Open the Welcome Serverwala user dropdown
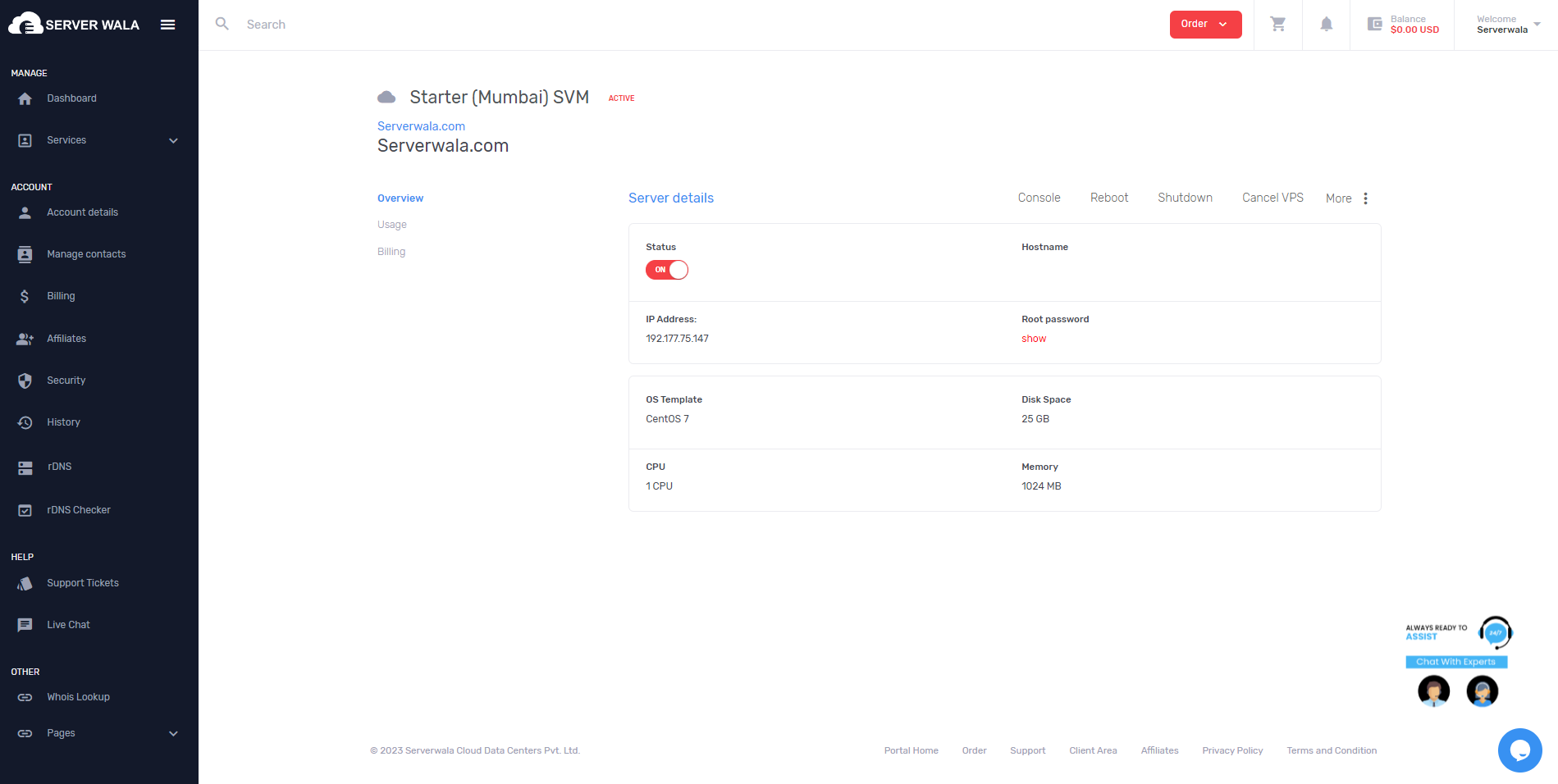This screenshot has height=784, width=1558. coord(1508,25)
